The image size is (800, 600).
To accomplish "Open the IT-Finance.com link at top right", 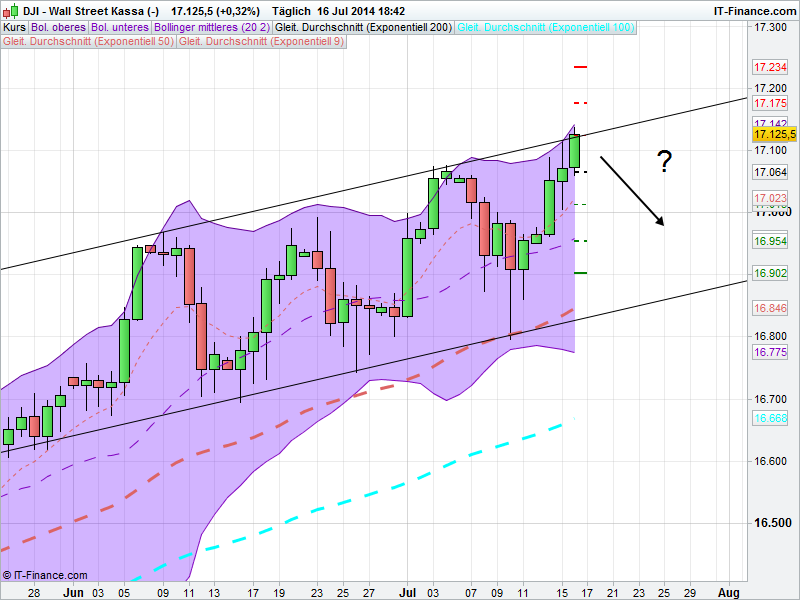I will 754,10.
